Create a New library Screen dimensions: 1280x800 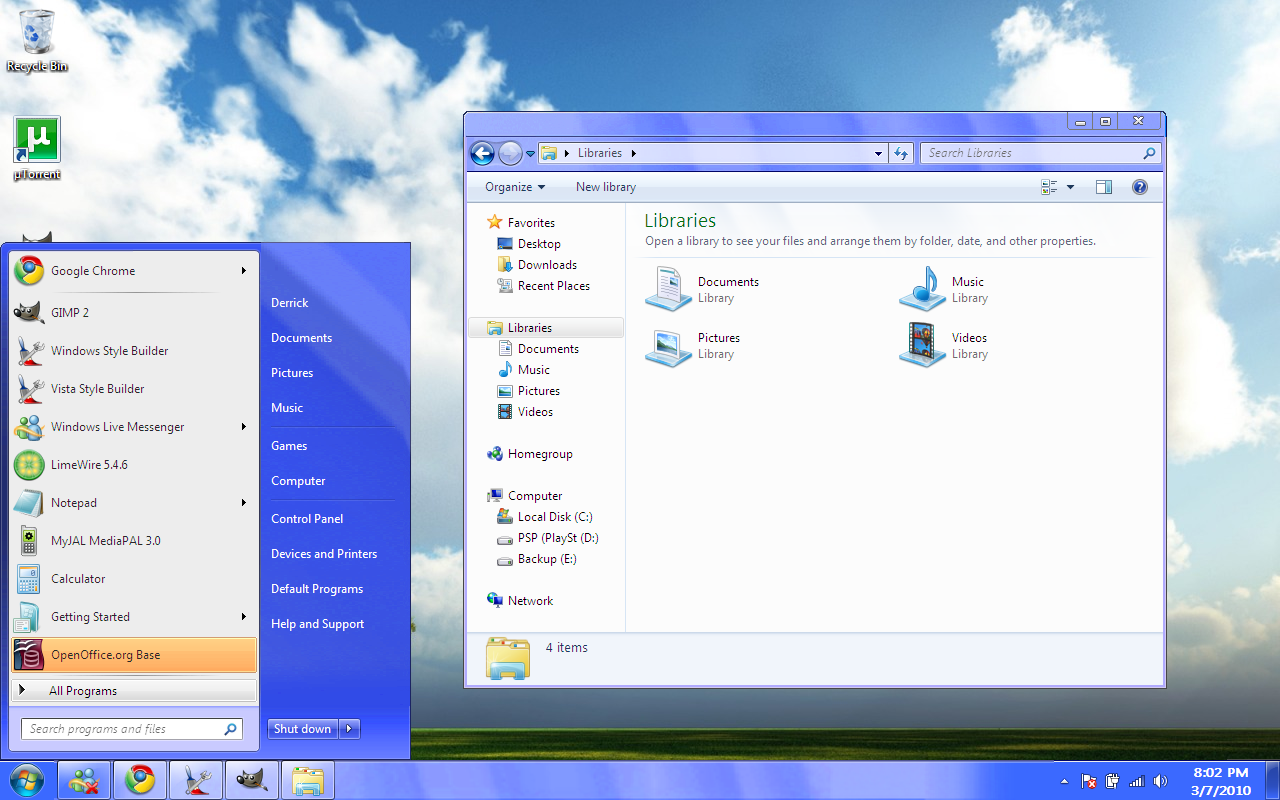605,187
